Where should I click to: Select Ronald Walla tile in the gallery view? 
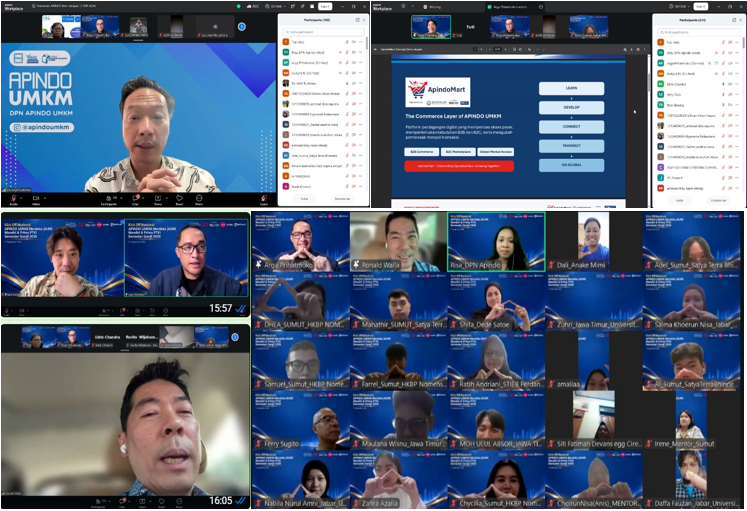tap(398, 242)
